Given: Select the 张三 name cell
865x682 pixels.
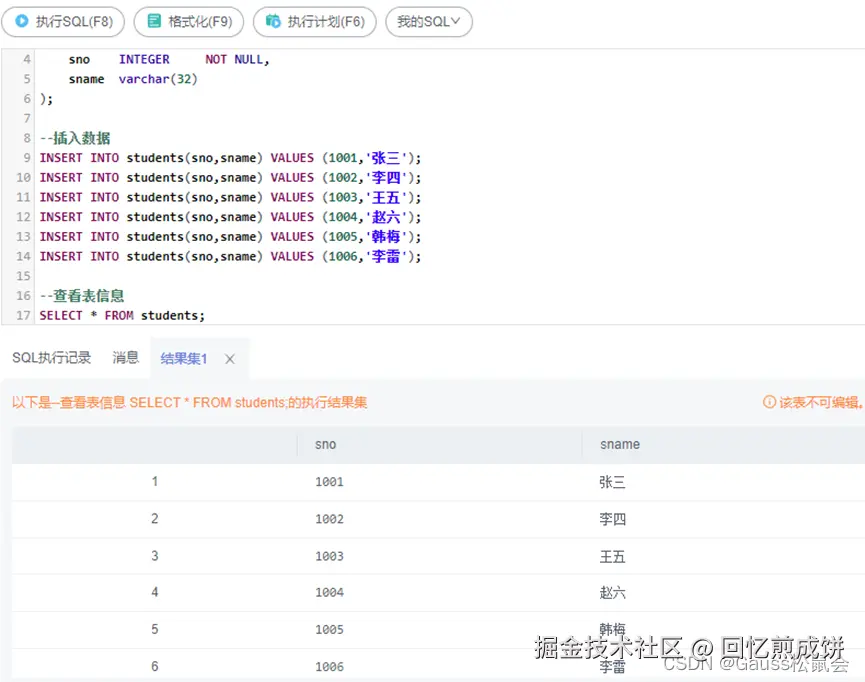Looking at the screenshot, I should [x=612, y=482].
